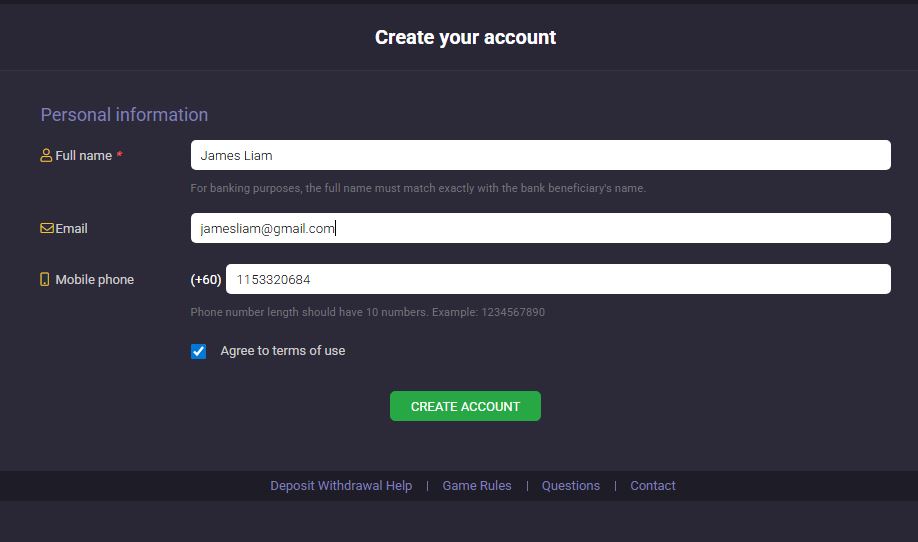
Task: Click the 'Mobile phone' field label
Action: 94,280
